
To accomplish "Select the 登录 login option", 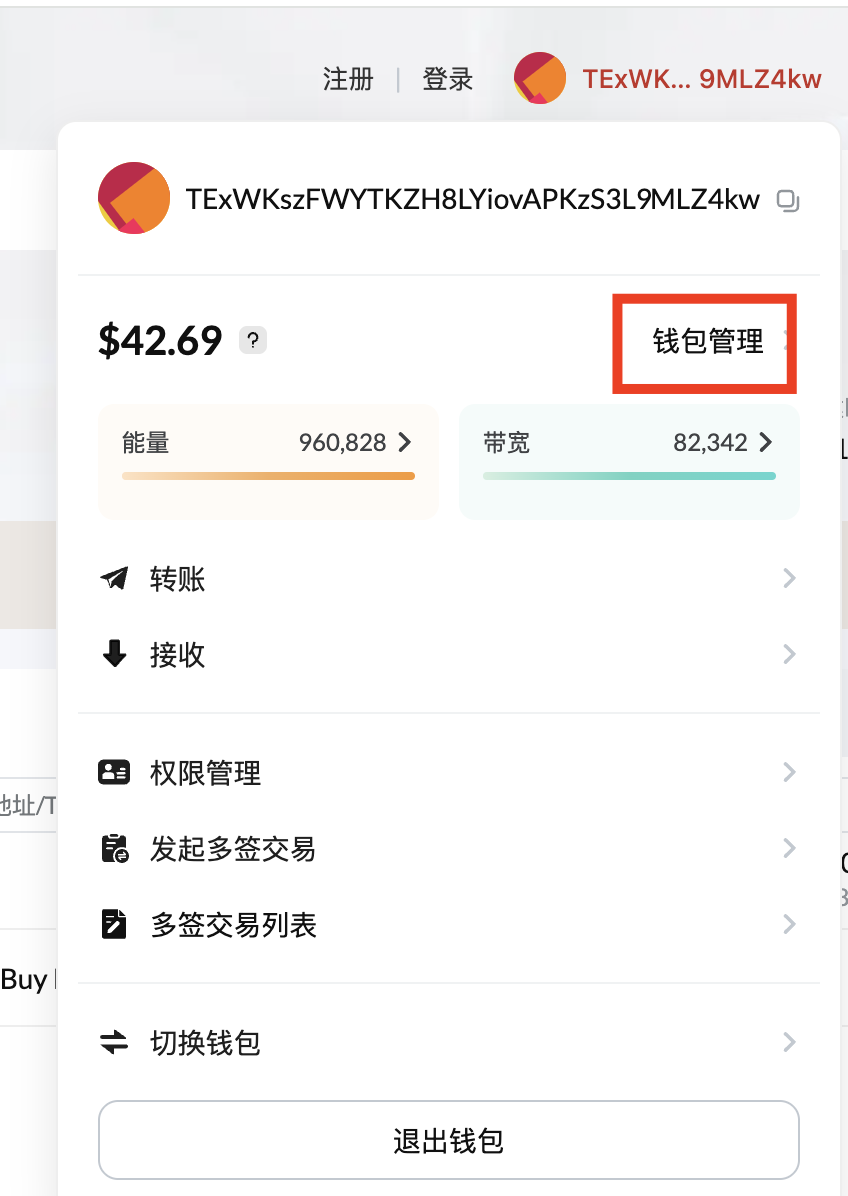I will tap(447, 78).
